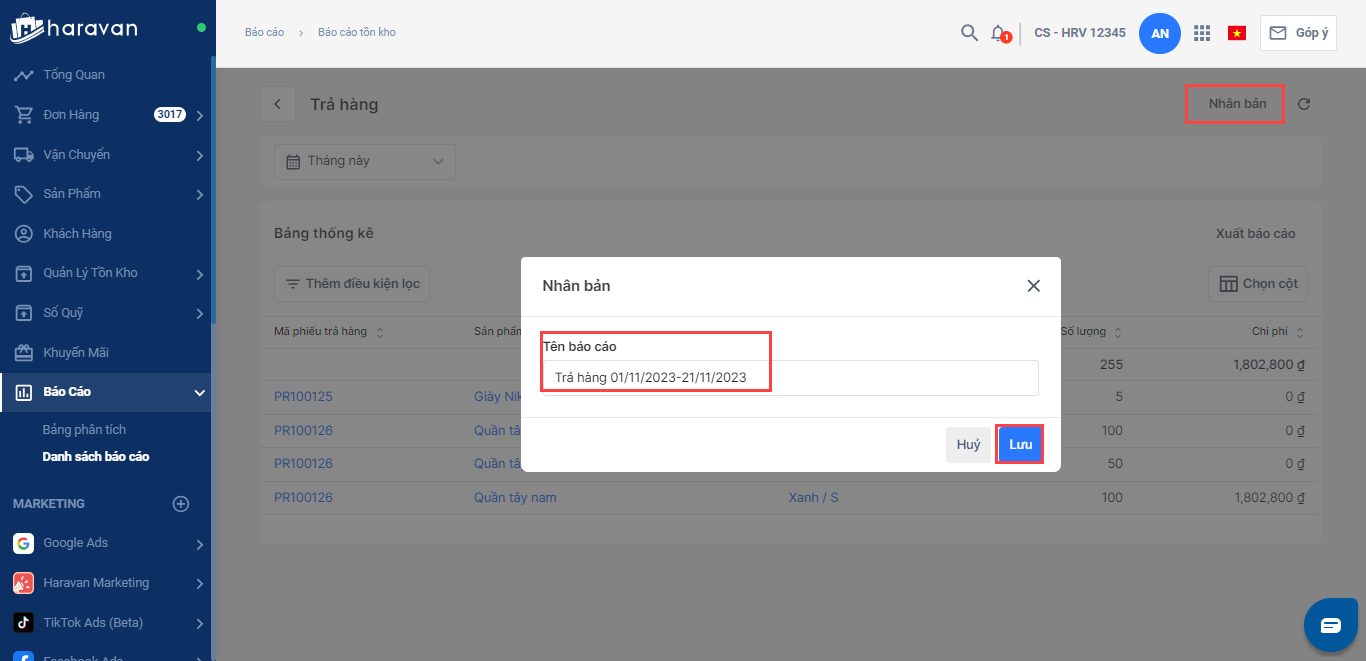1366x661 pixels.
Task: Collapse the Báo Cáo menu section
Action: pos(199,392)
